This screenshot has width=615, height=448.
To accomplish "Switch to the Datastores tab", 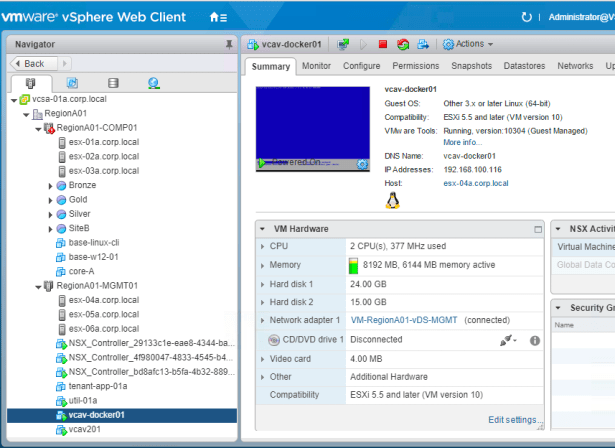I will [x=524, y=66].
